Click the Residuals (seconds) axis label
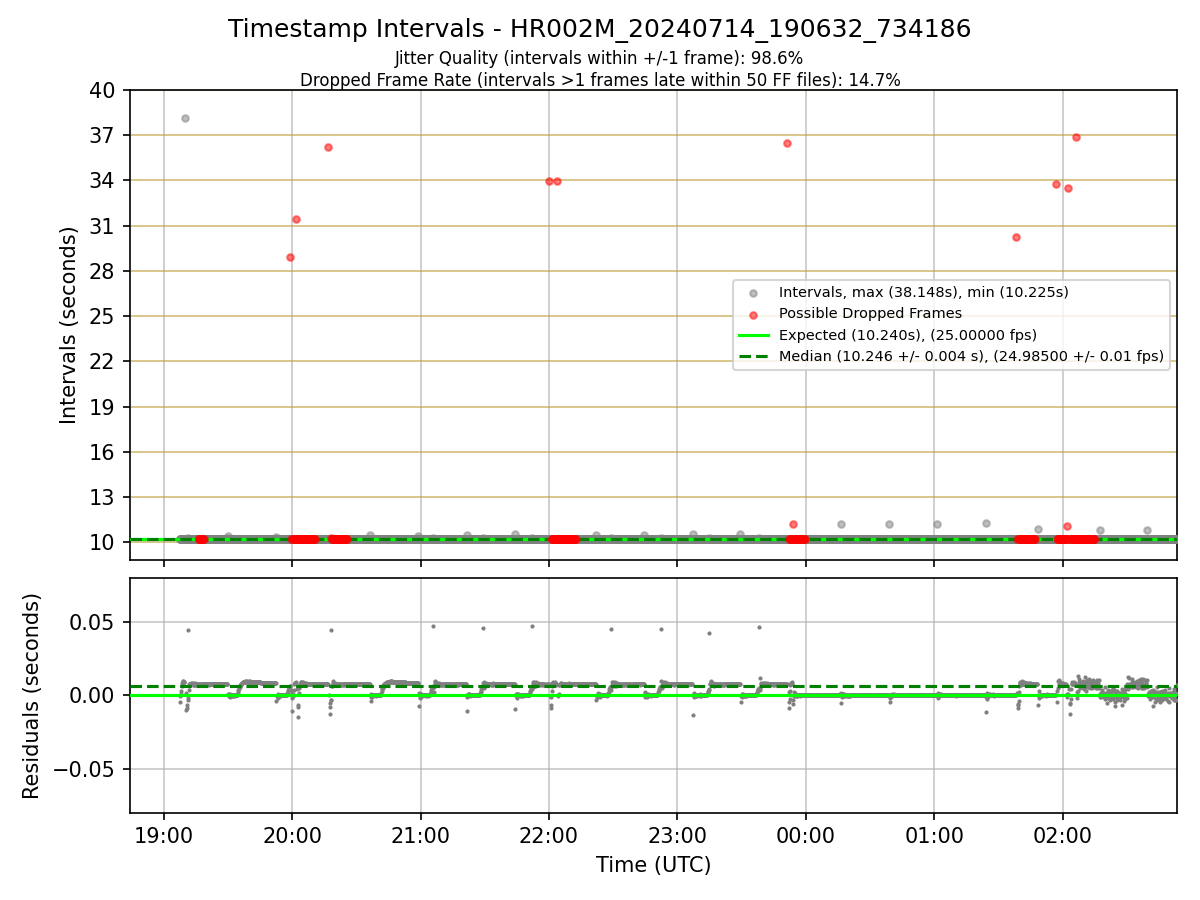Screen dimensions: 1200x900 tap(32, 696)
